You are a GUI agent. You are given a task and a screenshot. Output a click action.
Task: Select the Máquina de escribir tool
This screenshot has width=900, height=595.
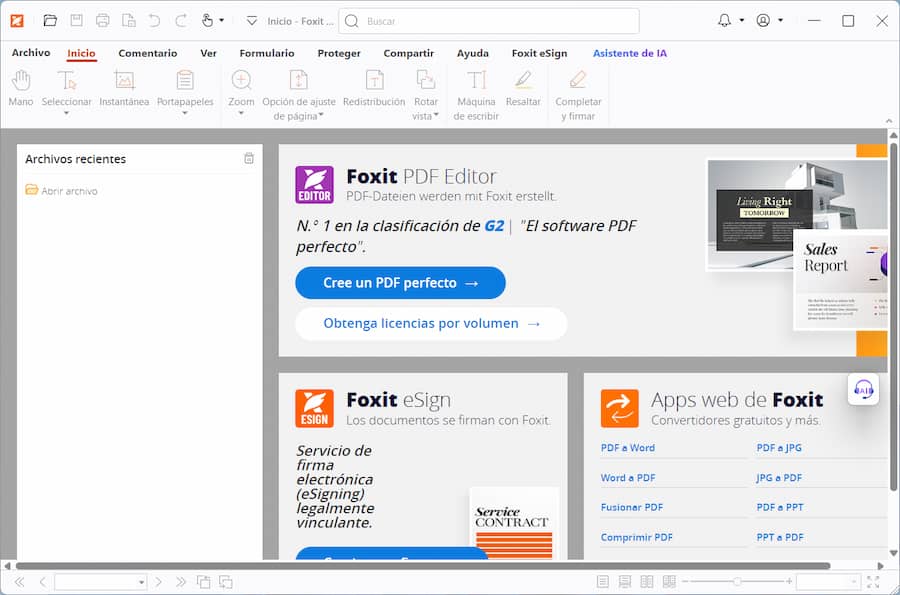click(476, 95)
